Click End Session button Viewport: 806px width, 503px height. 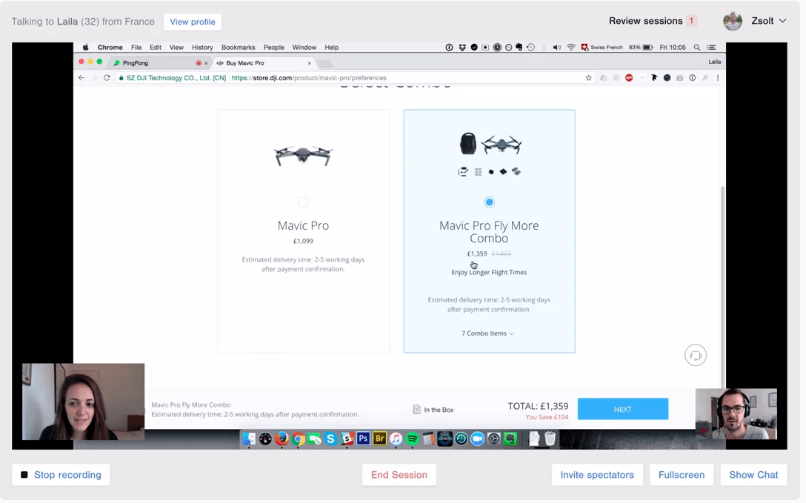(x=399, y=475)
